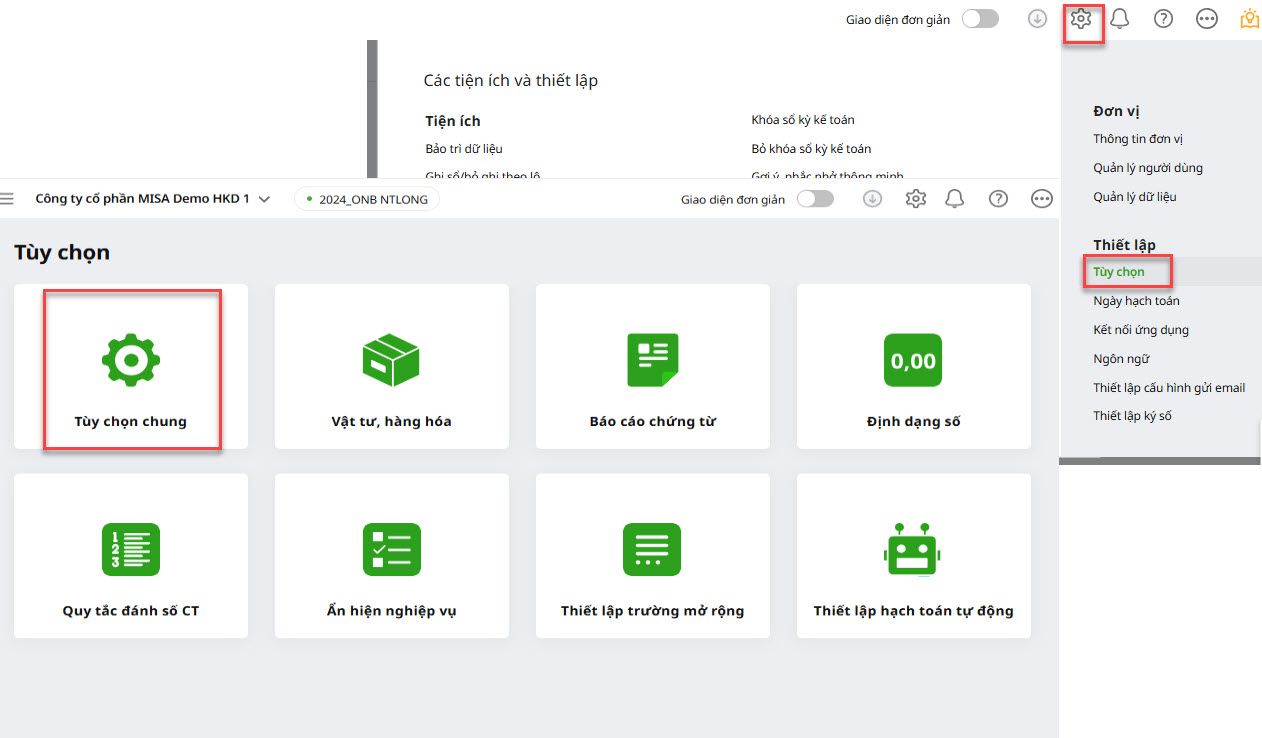Click the top-right help question mark icon
Viewport: 1262px width, 738px height.
tap(1163, 19)
